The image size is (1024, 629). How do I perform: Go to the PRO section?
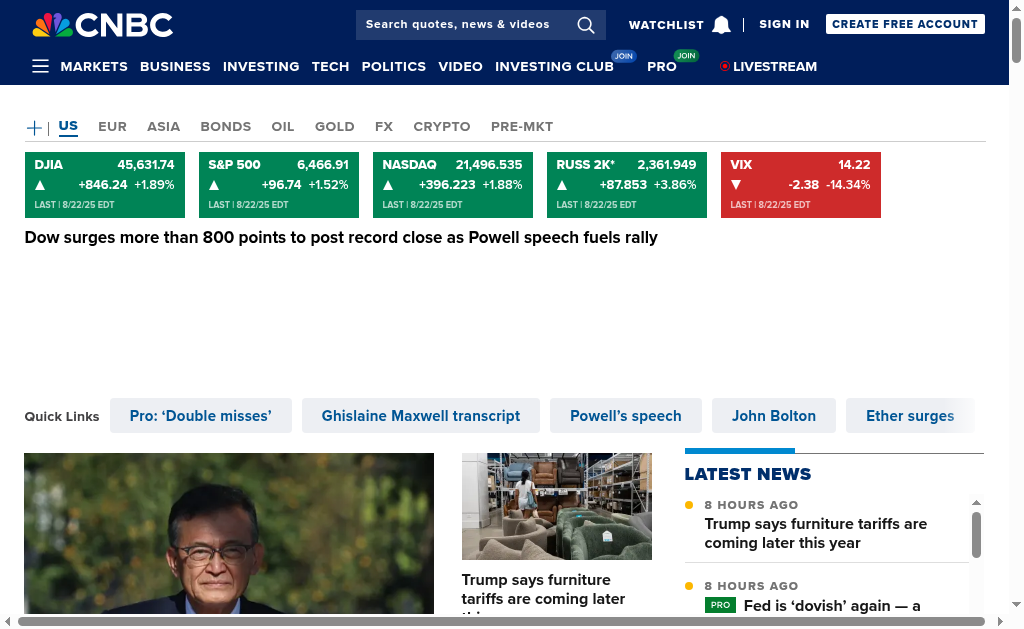pos(662,67)
